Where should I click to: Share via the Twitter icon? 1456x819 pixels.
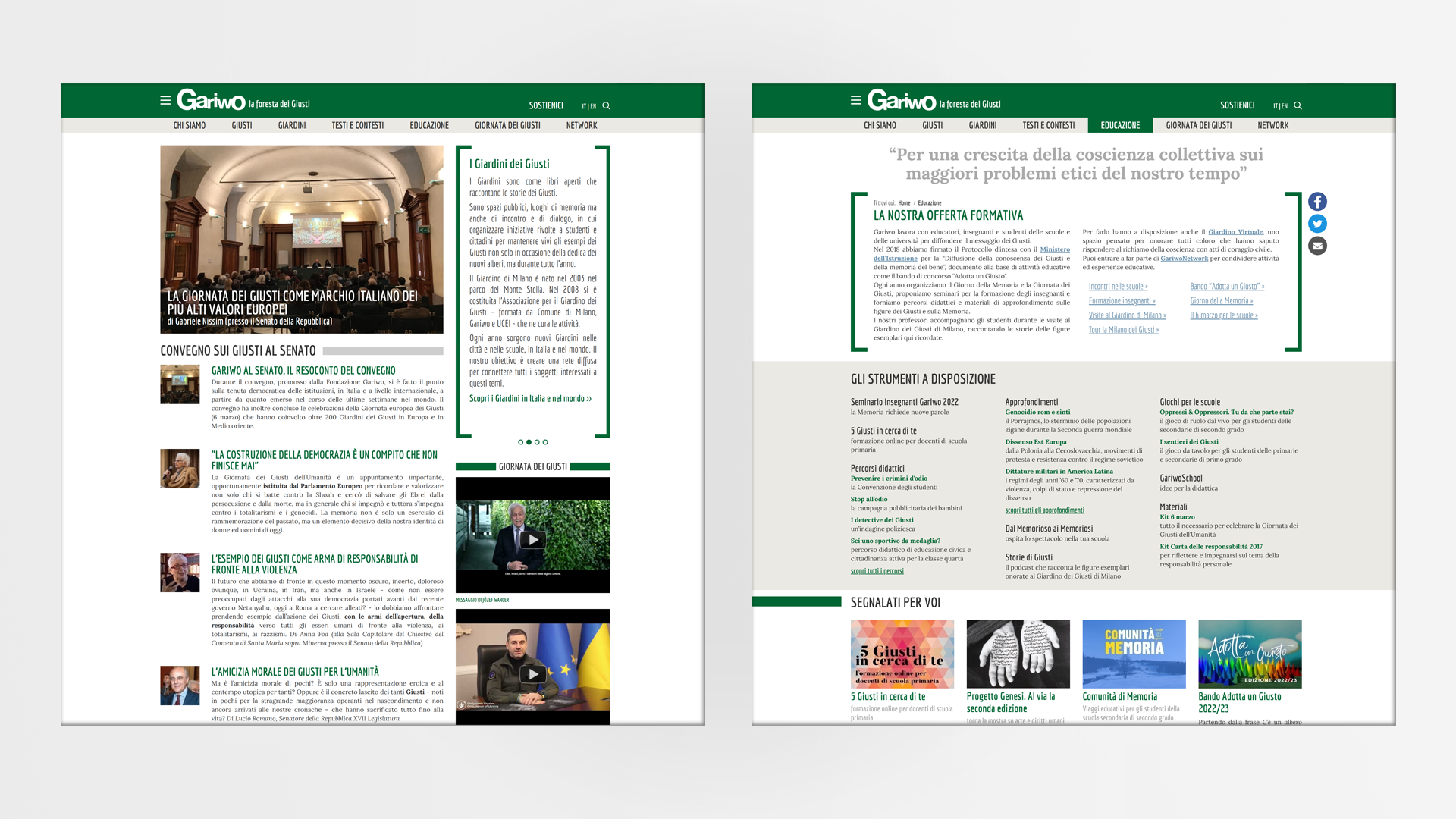pyautogui.click(x=1317, y=223)
